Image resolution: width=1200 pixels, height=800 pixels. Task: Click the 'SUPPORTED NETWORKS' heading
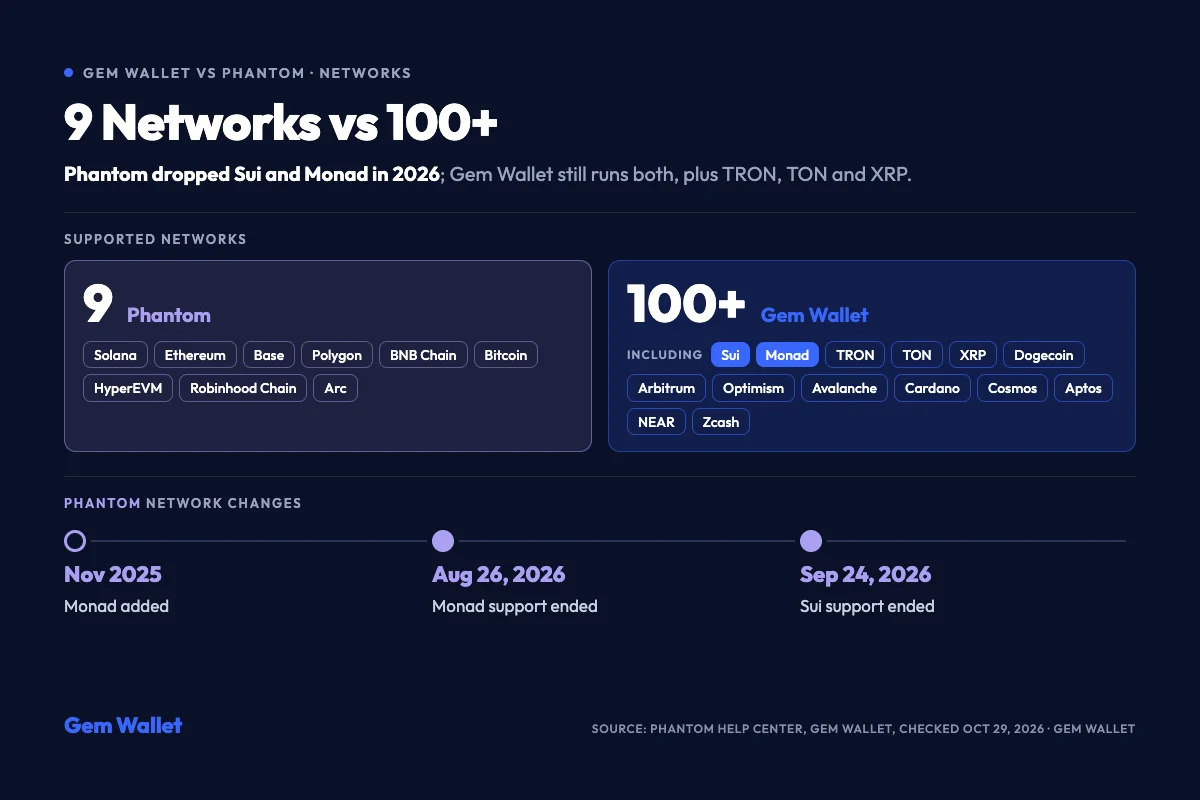click(x=155, y=239)
